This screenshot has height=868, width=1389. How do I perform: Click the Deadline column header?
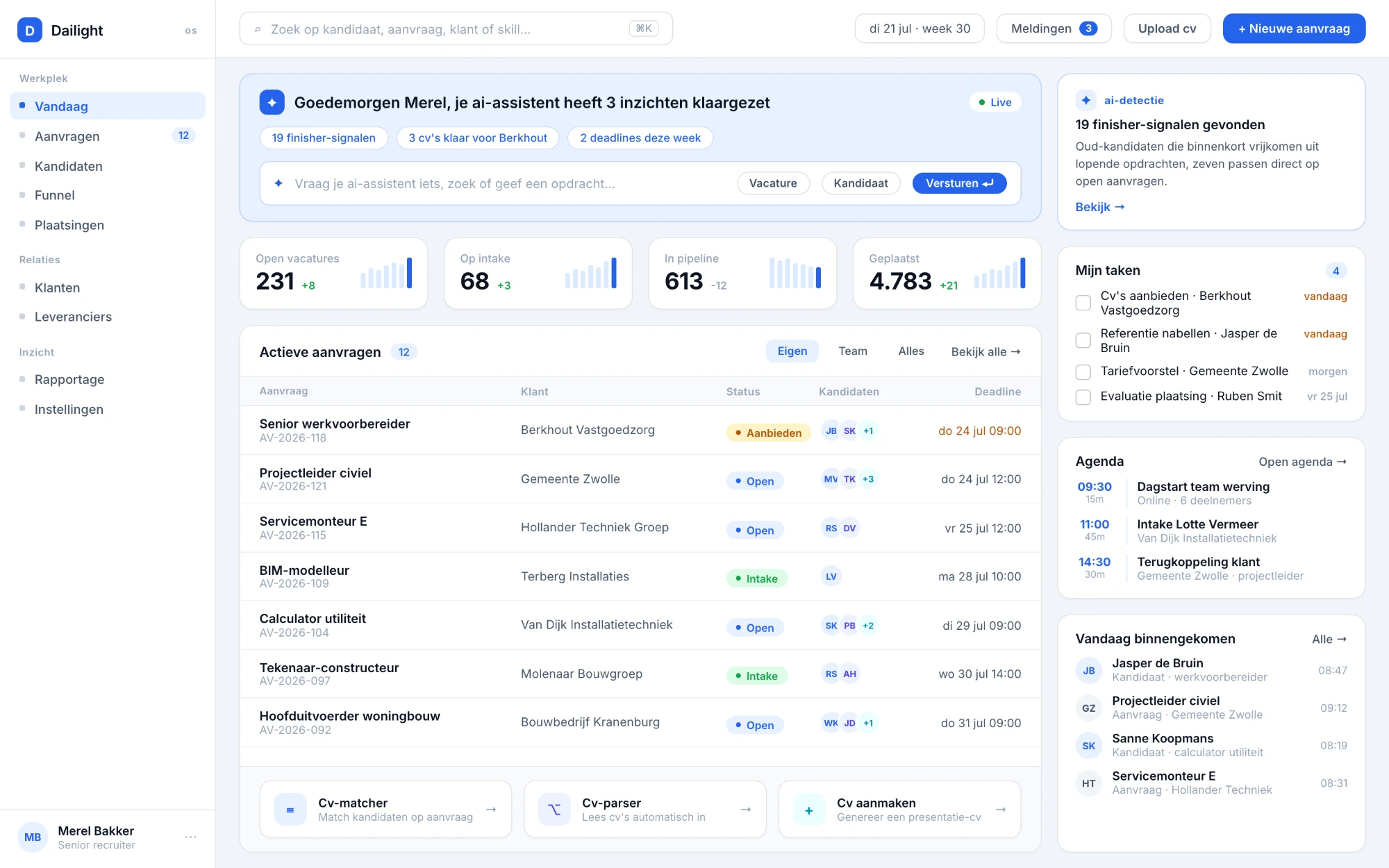(997, 392)
